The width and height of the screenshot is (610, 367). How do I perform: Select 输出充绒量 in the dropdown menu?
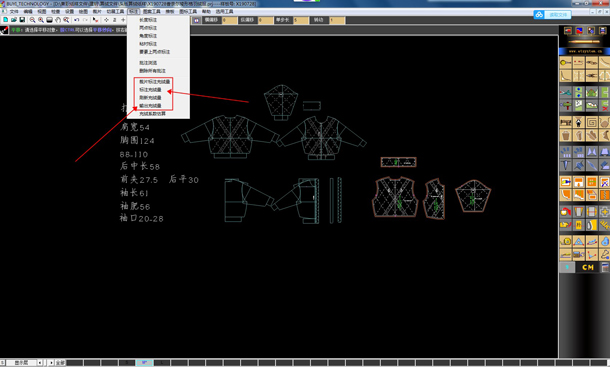[150, 106]
